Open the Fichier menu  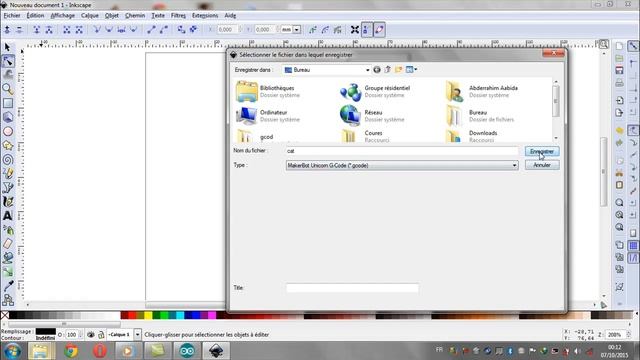(12, 16)
